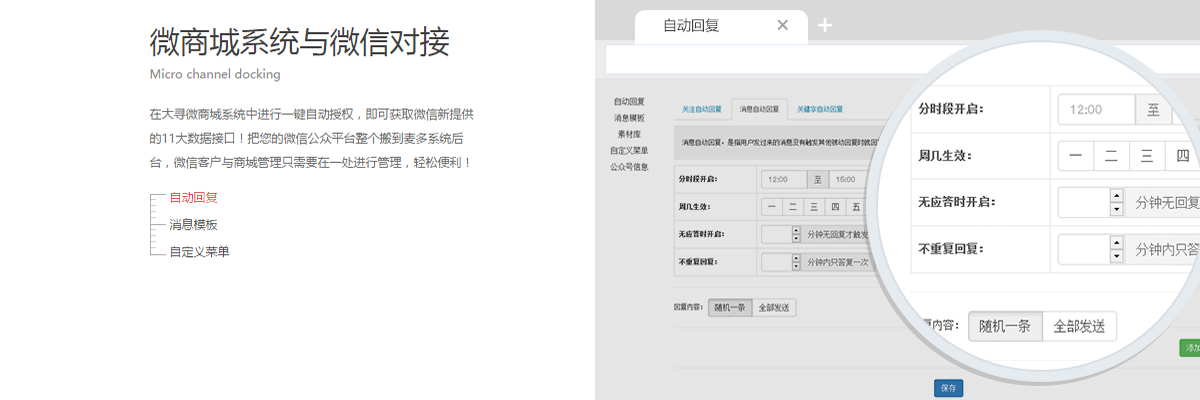This screenshot has width=1200, height=400.
Task: Click the small form's 12:00 start time field
Action: click(784, 180)
